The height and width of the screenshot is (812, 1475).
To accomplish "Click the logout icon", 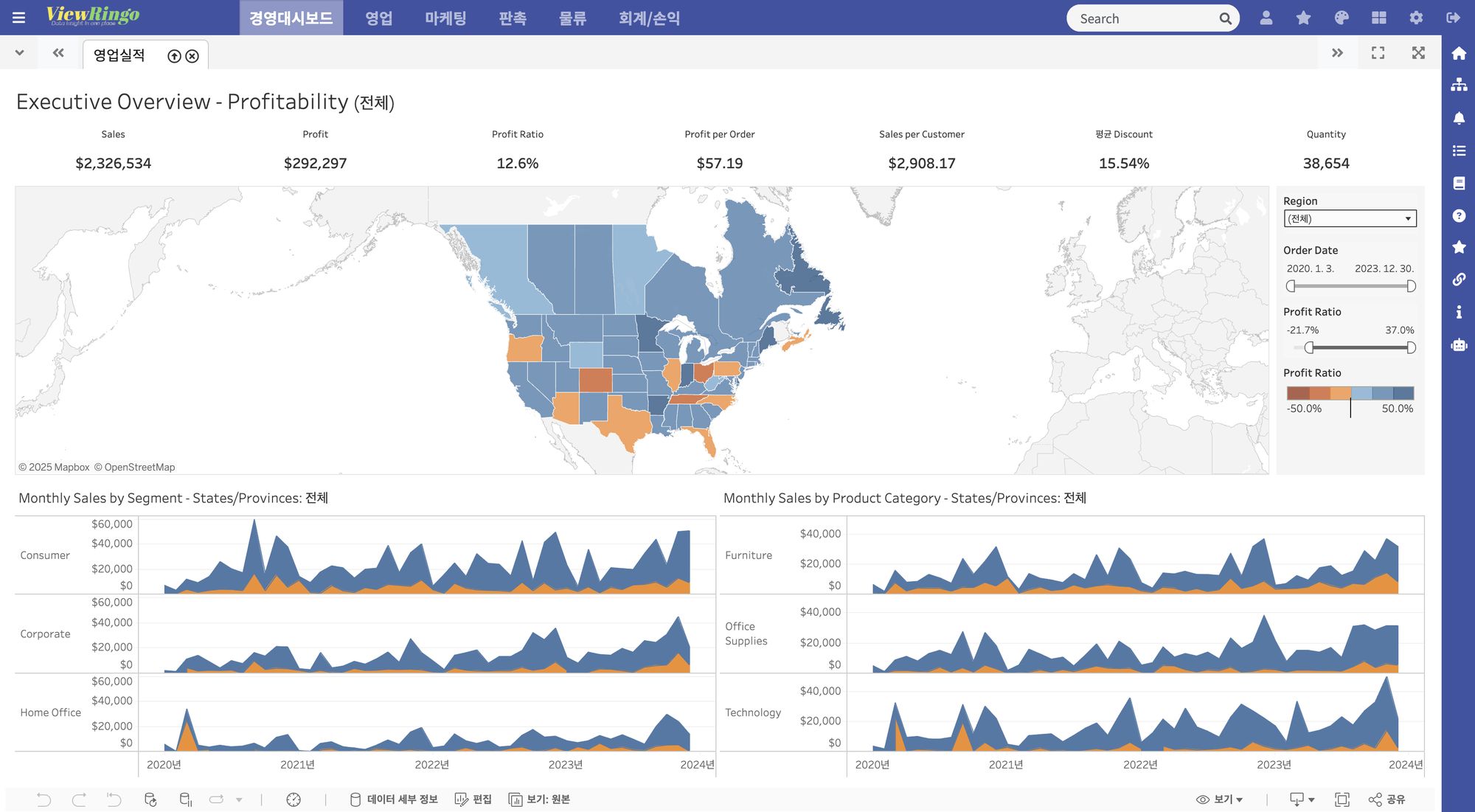I will 1454,18.
